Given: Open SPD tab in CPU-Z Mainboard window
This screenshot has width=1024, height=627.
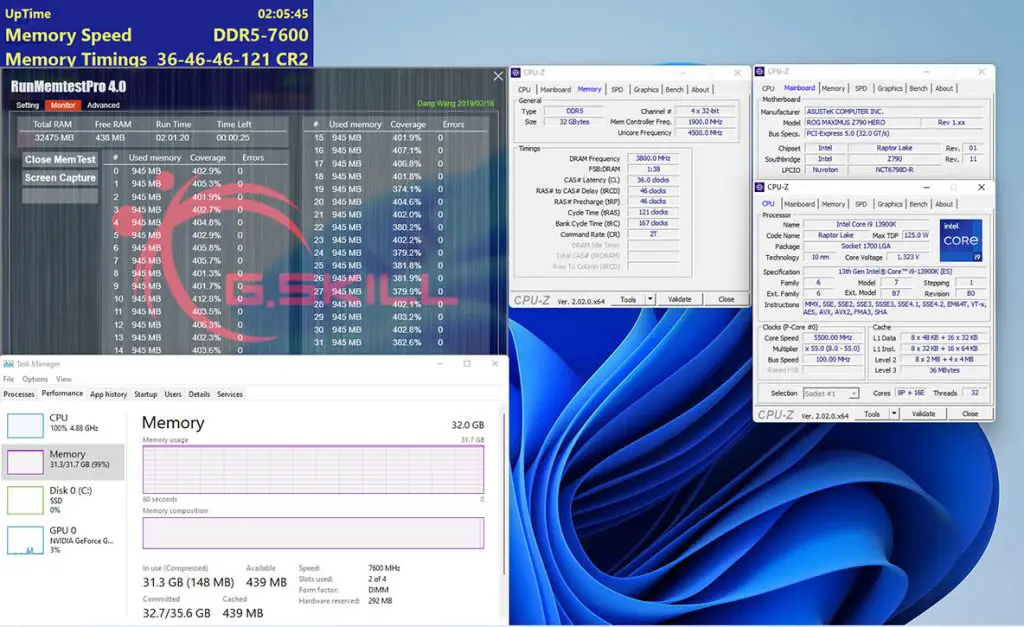Looking at the screenshot, I should pos(861,88).
